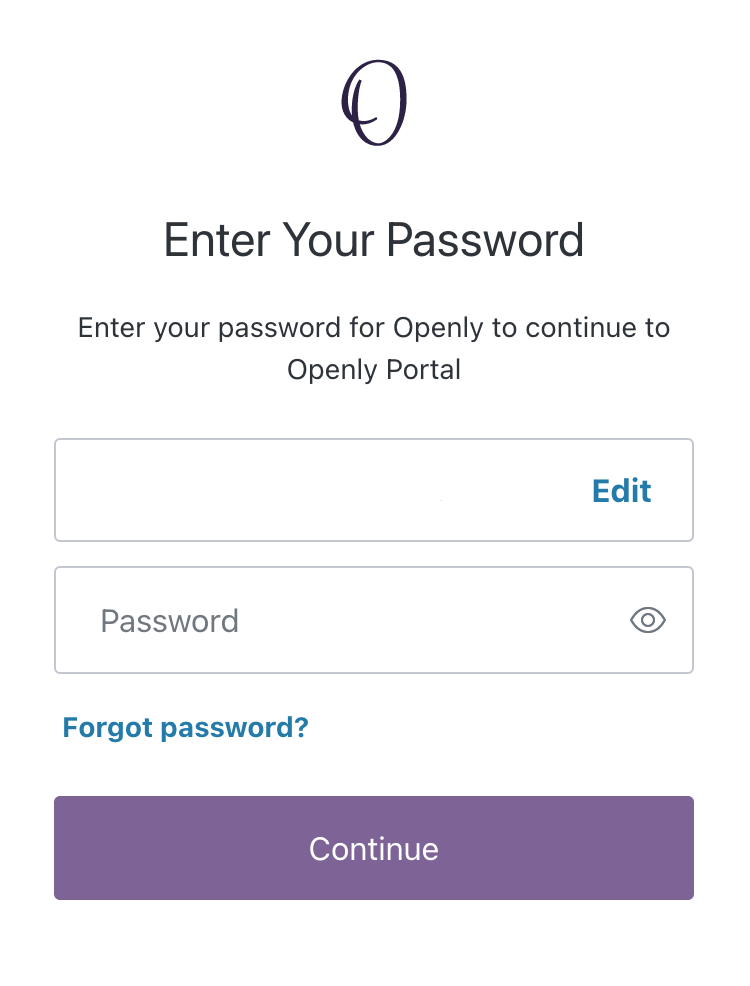Viewport: 750px width, 986px height.
Task: Click the Openly logo icon
Action: tap(374, 103)
